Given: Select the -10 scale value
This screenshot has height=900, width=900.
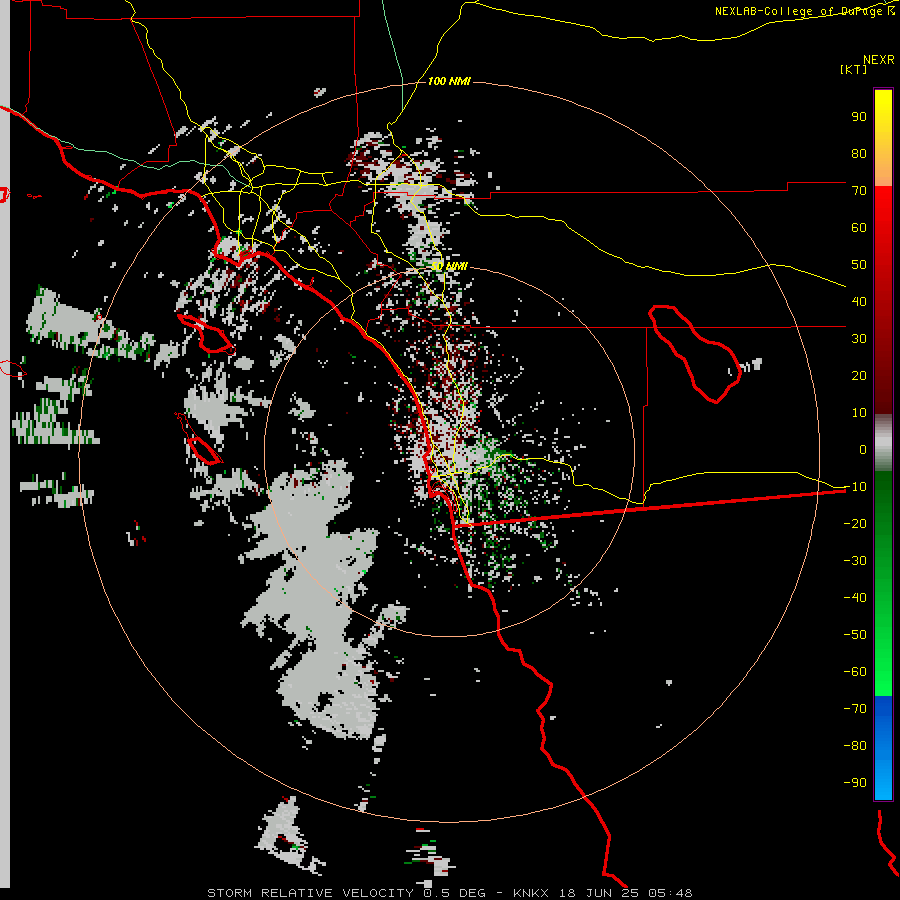Looking at the screenshot, I should point(855,487).
